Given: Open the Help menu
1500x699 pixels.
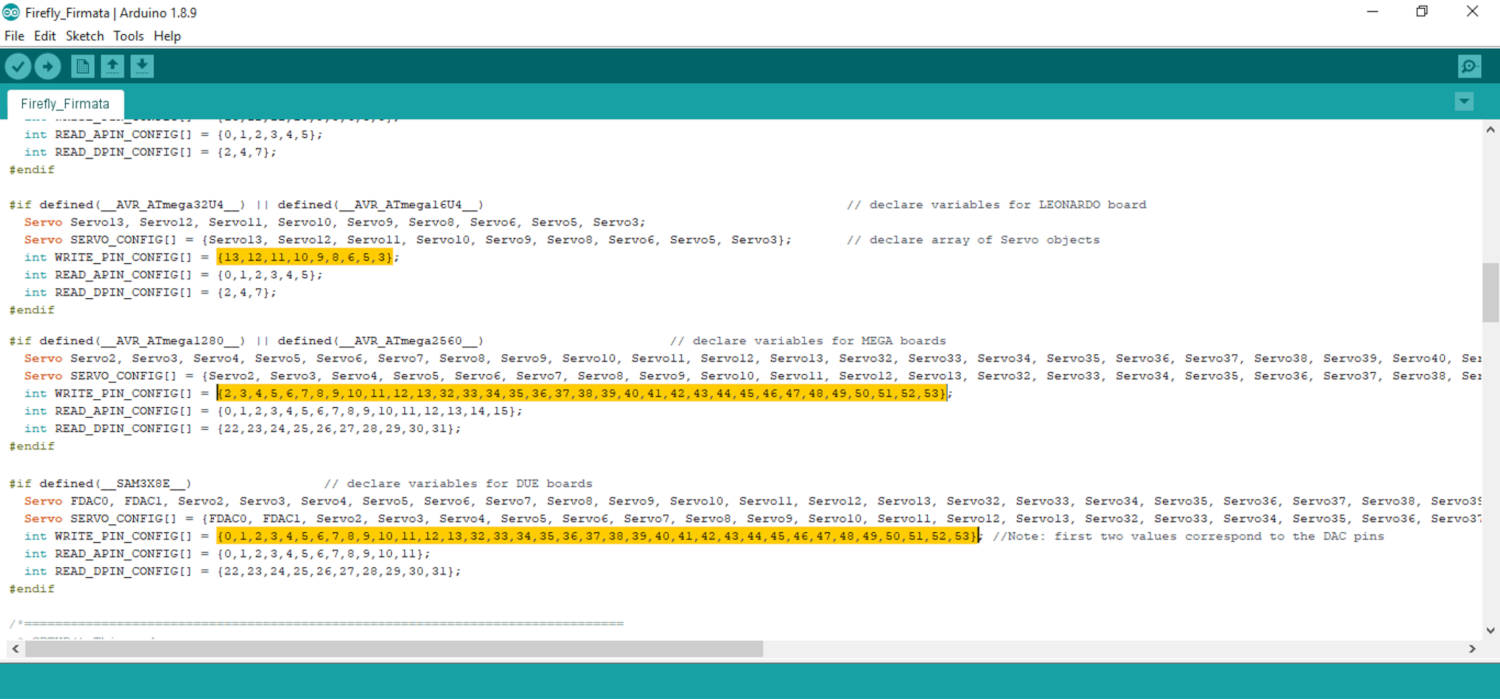Looking at the screenshot, I should coord(167,36).
